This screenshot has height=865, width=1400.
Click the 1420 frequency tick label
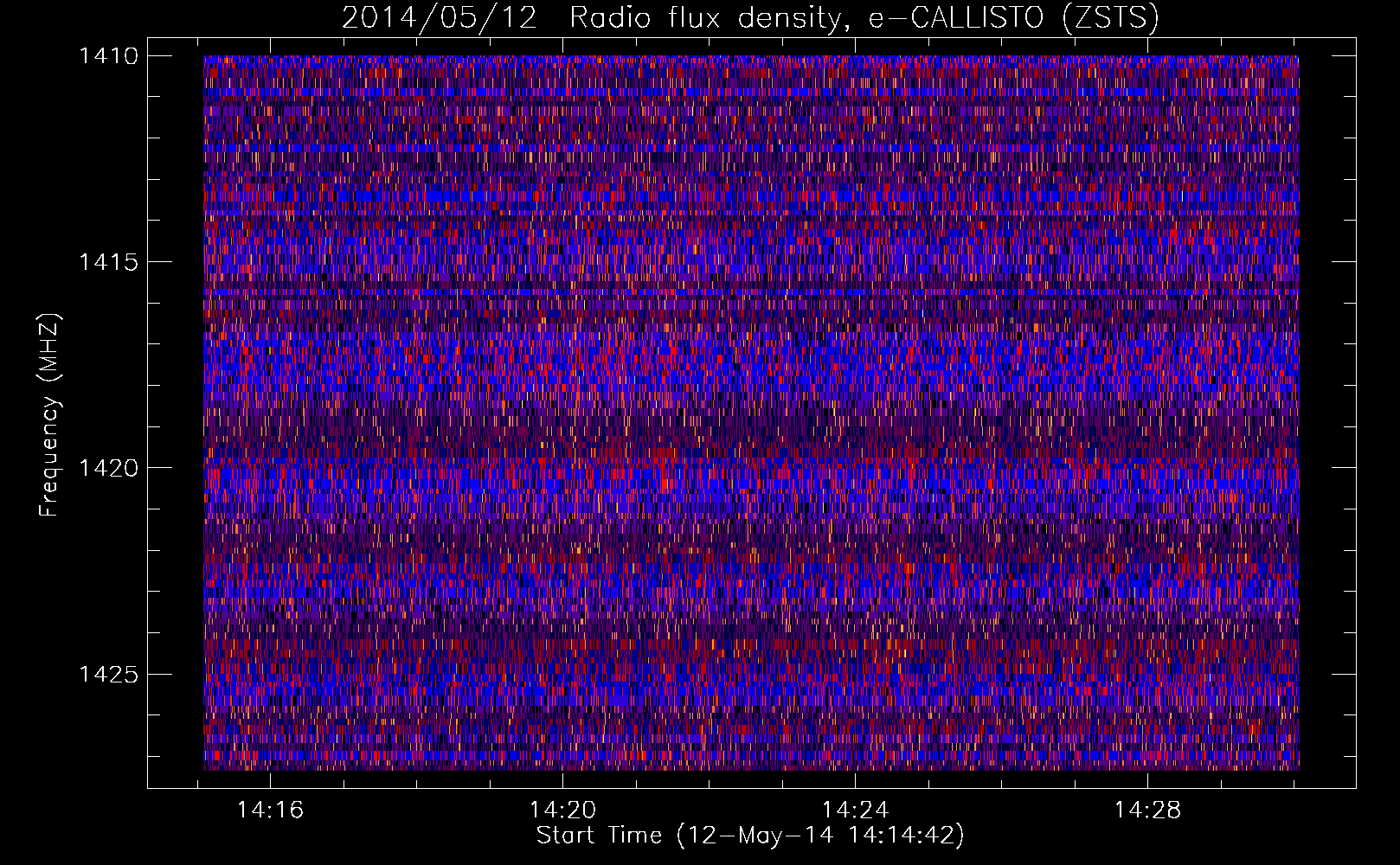[108, 468]
